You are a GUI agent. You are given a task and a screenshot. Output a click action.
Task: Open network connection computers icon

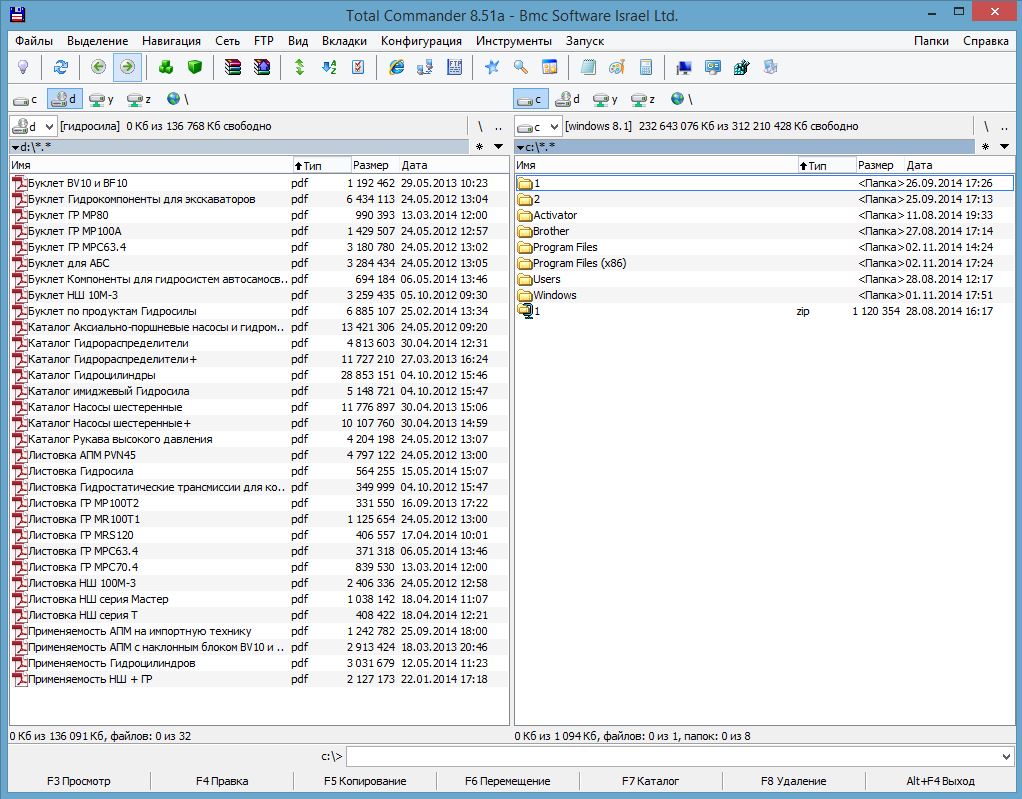[425, 67]
